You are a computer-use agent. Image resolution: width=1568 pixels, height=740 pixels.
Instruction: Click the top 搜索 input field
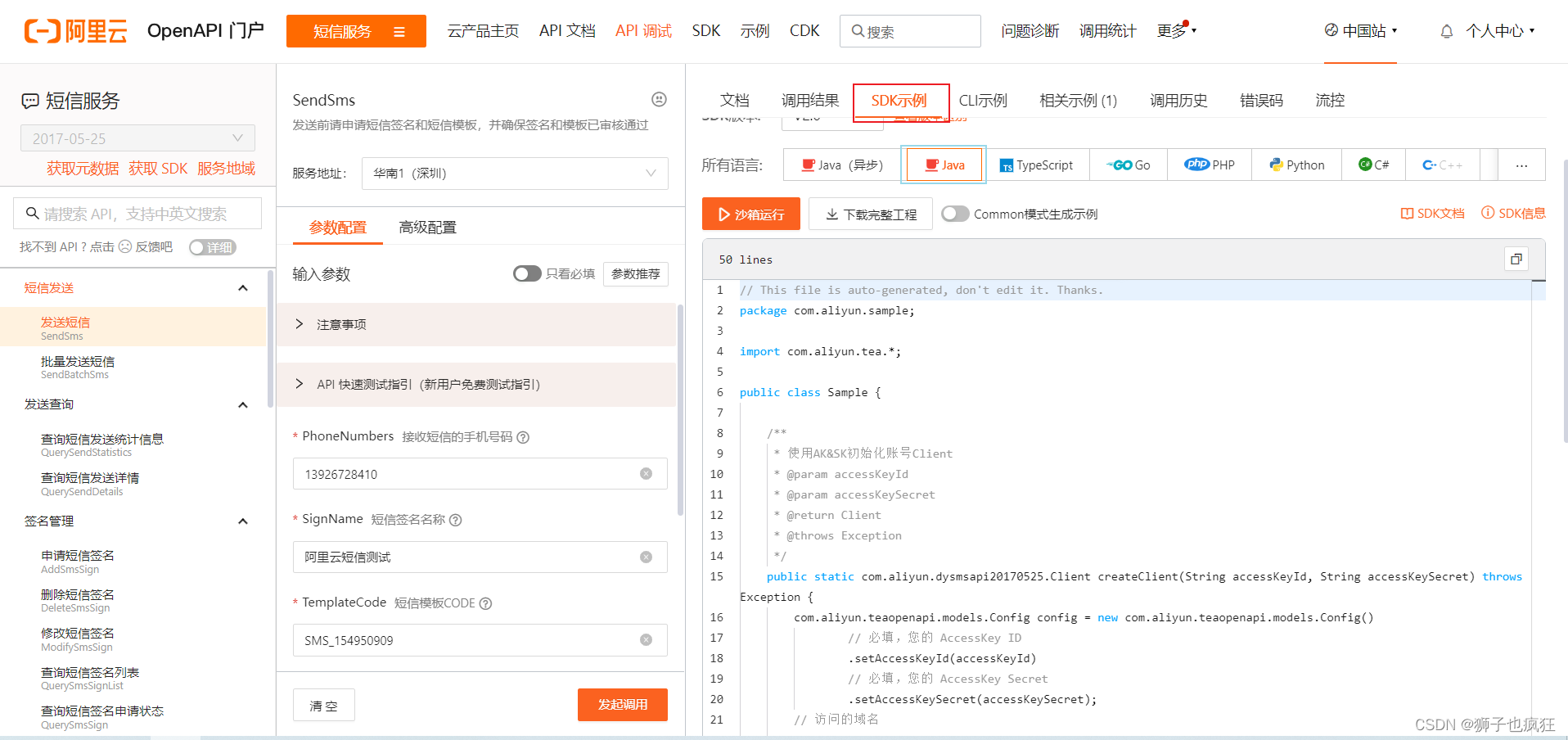click(910, 31)
